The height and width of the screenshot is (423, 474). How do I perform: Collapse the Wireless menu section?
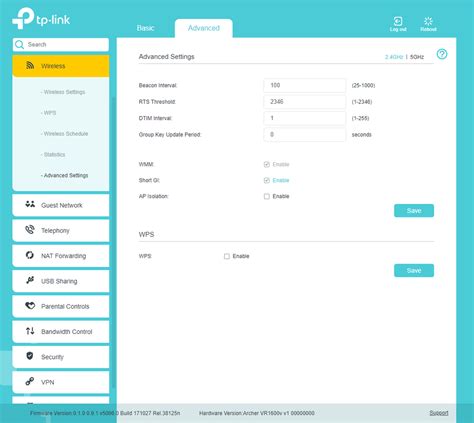click(61, 66)
